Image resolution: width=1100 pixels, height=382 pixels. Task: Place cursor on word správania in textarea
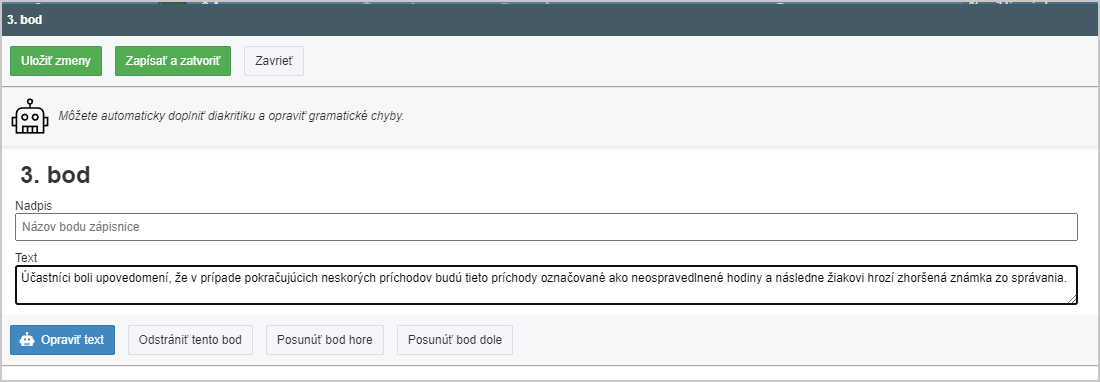(1042, 278)
